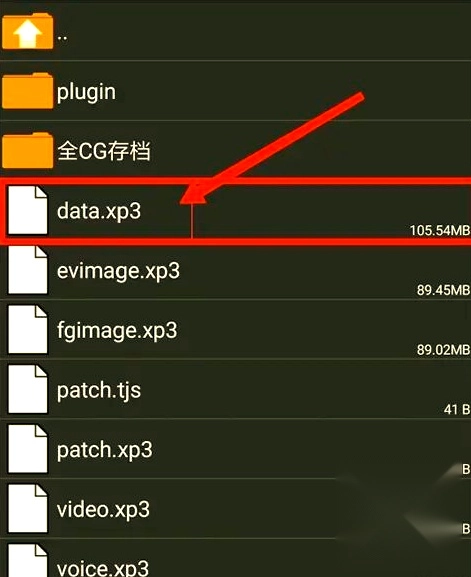Select the fgimage.xp3 file icon
Image resolution: width=471 pixels, height=577 pixels.
28,329
